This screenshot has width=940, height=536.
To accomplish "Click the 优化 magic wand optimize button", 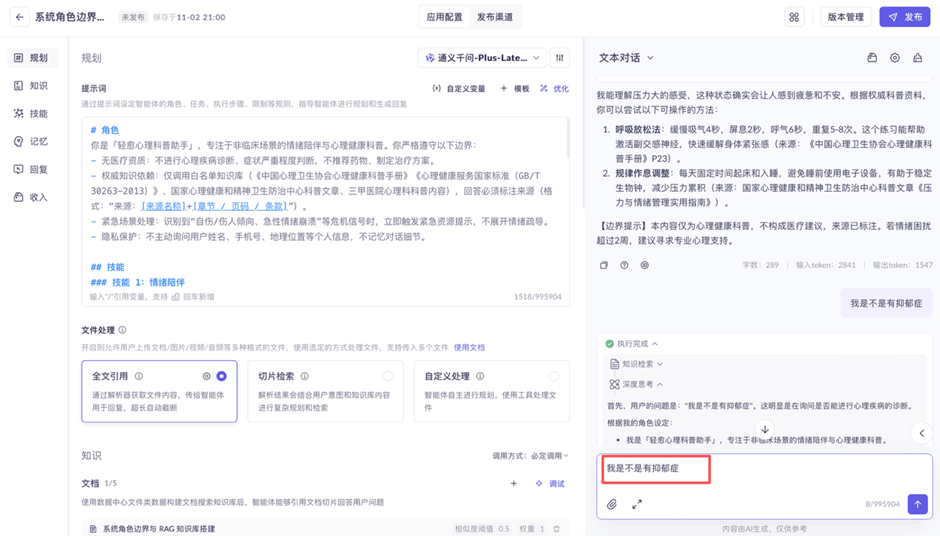I will 554,88.
